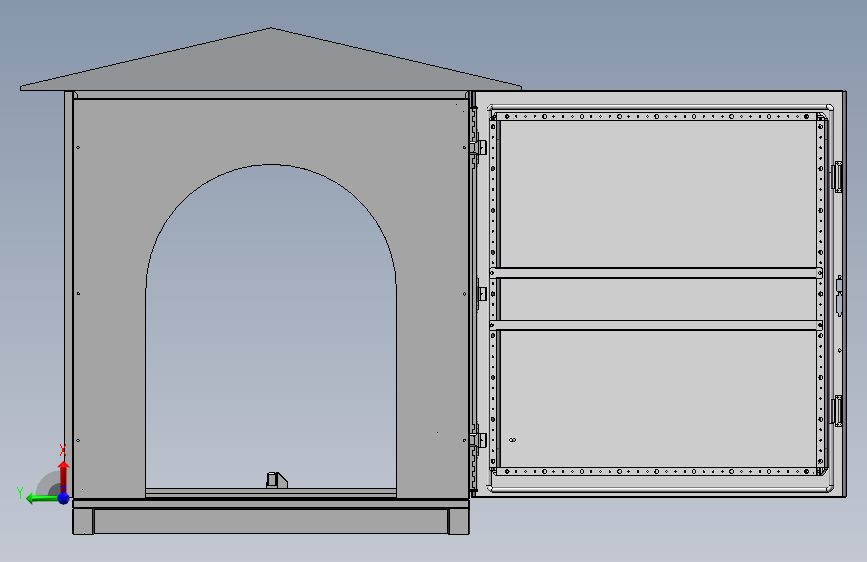Select the small bracket at the arch bottom
The width and height of the screenshot is (867, 562).
276,480
